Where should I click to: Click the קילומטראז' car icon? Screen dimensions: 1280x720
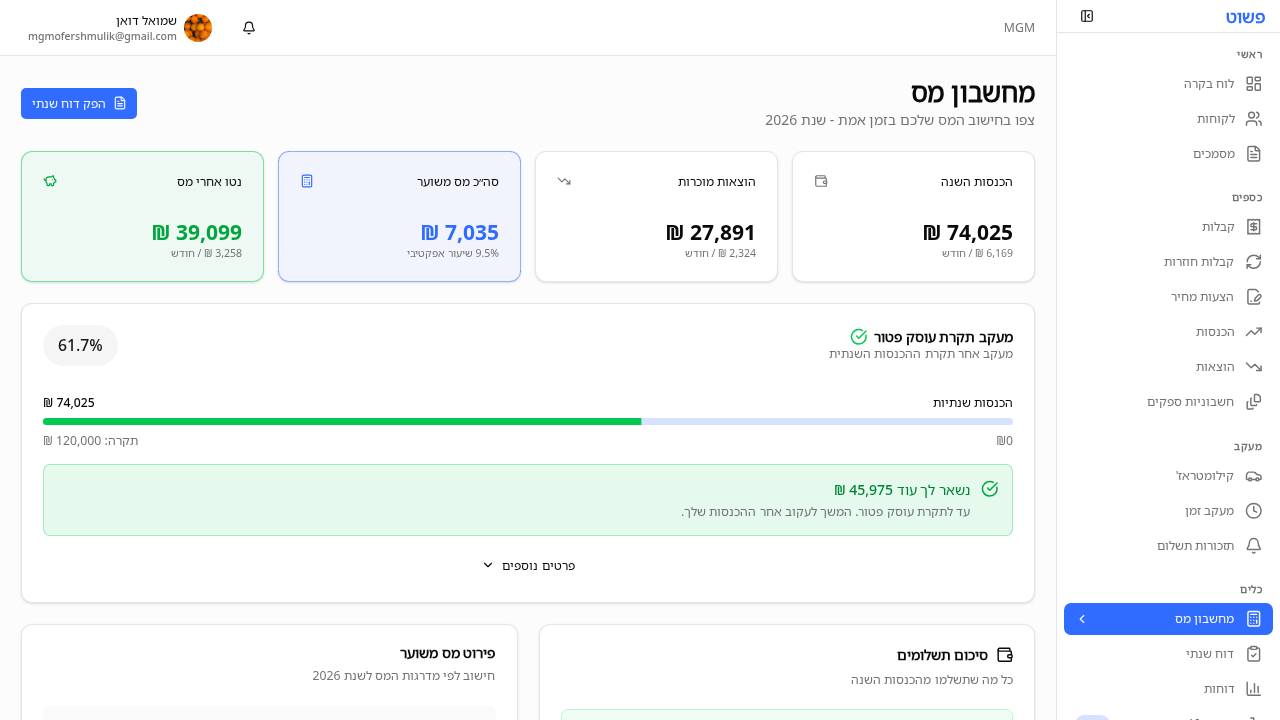(x=1253, y=476)
